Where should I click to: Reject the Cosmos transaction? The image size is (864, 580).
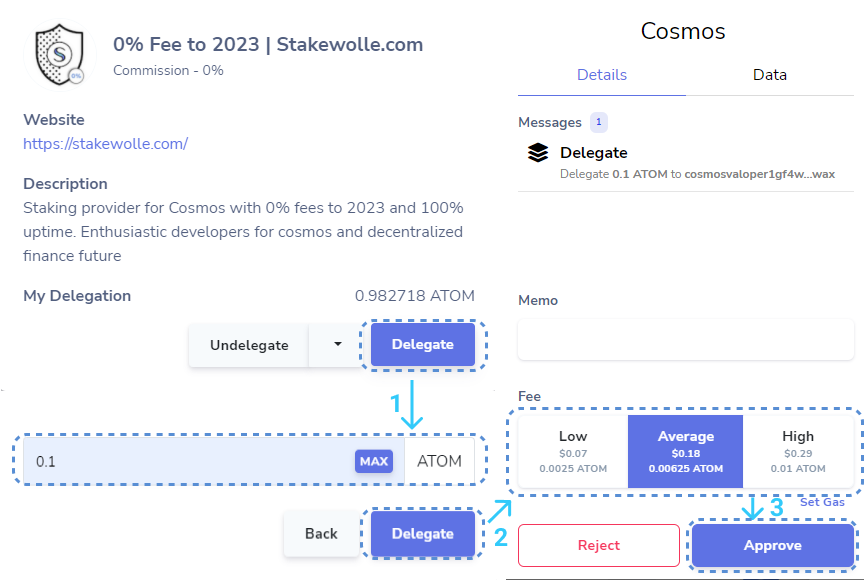click(599, 546)
